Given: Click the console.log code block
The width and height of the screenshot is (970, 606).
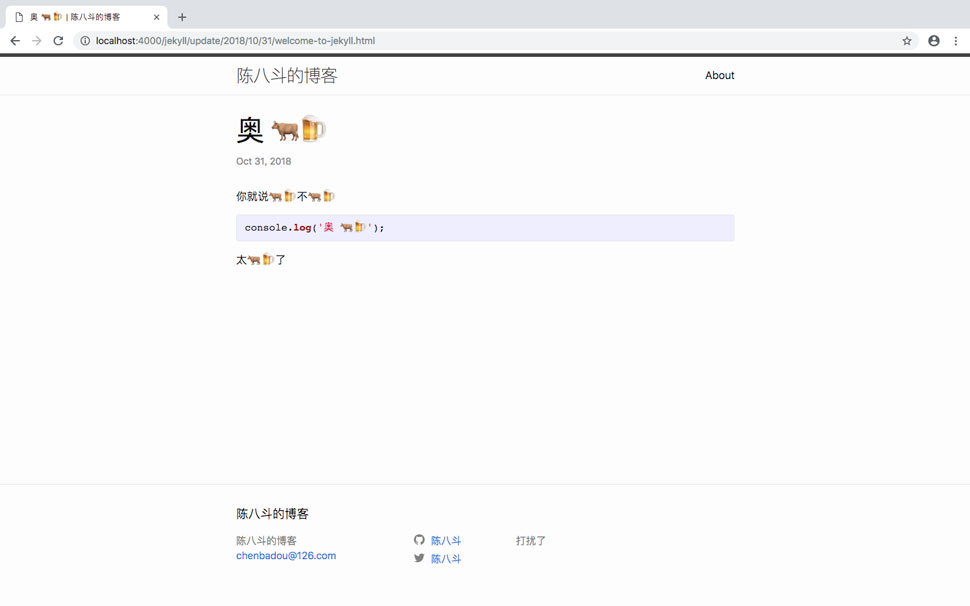Looking at the screenshot, I should click(485, 228).
